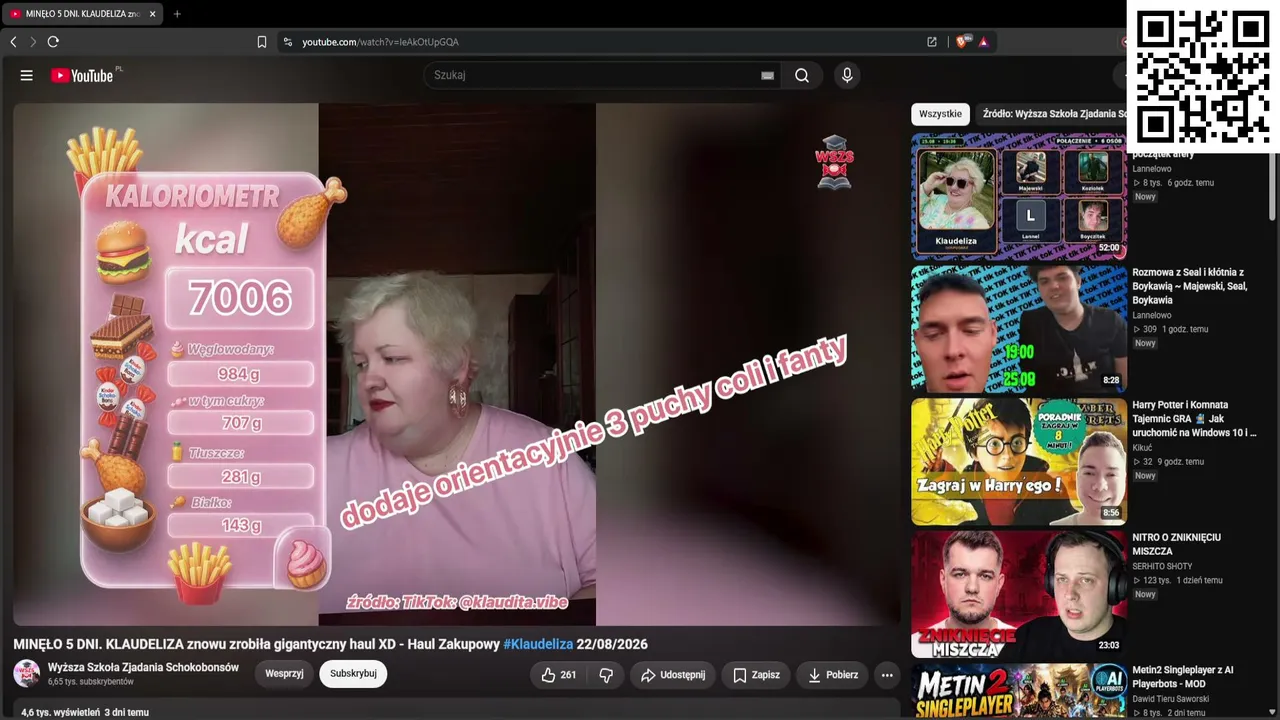The image size is (1280, 720).
Task: Open Wyższa Szkoła Zjadania Schokobonsów channel name
Action: coord(143,667)
